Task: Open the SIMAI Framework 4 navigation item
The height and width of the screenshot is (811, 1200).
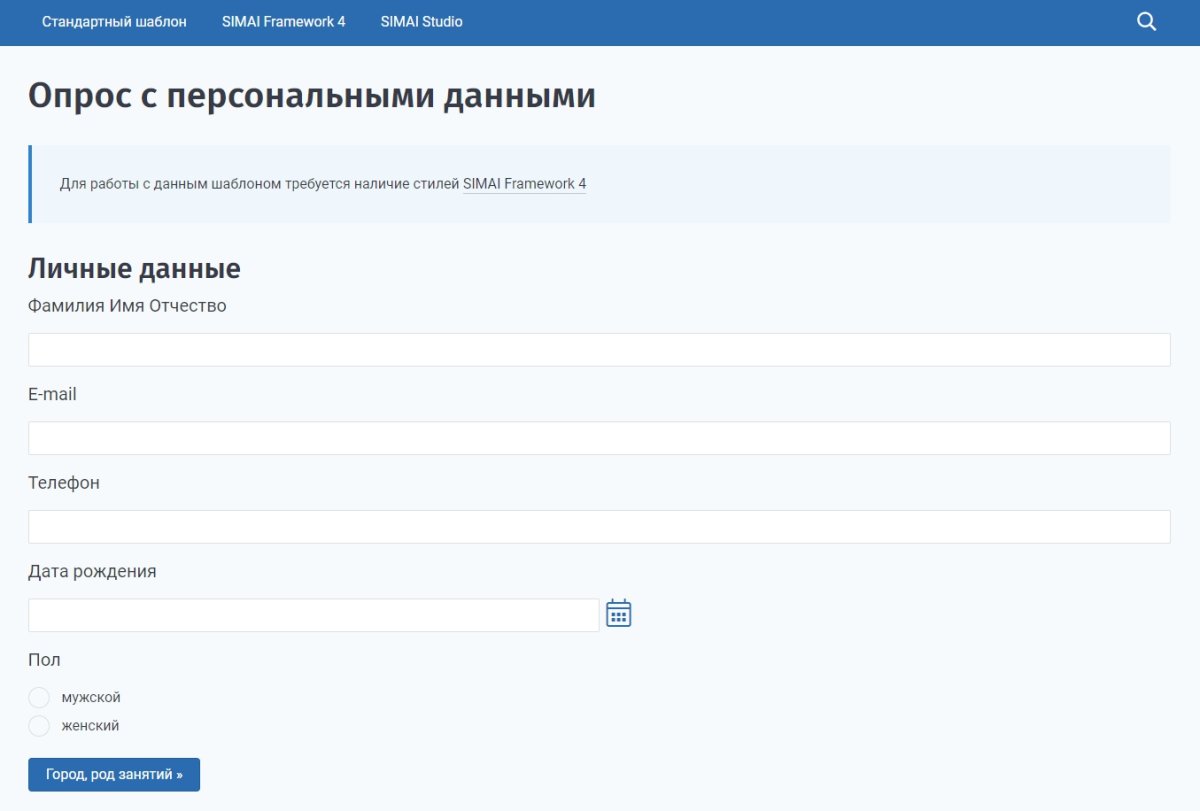Action: pos(284,21)
